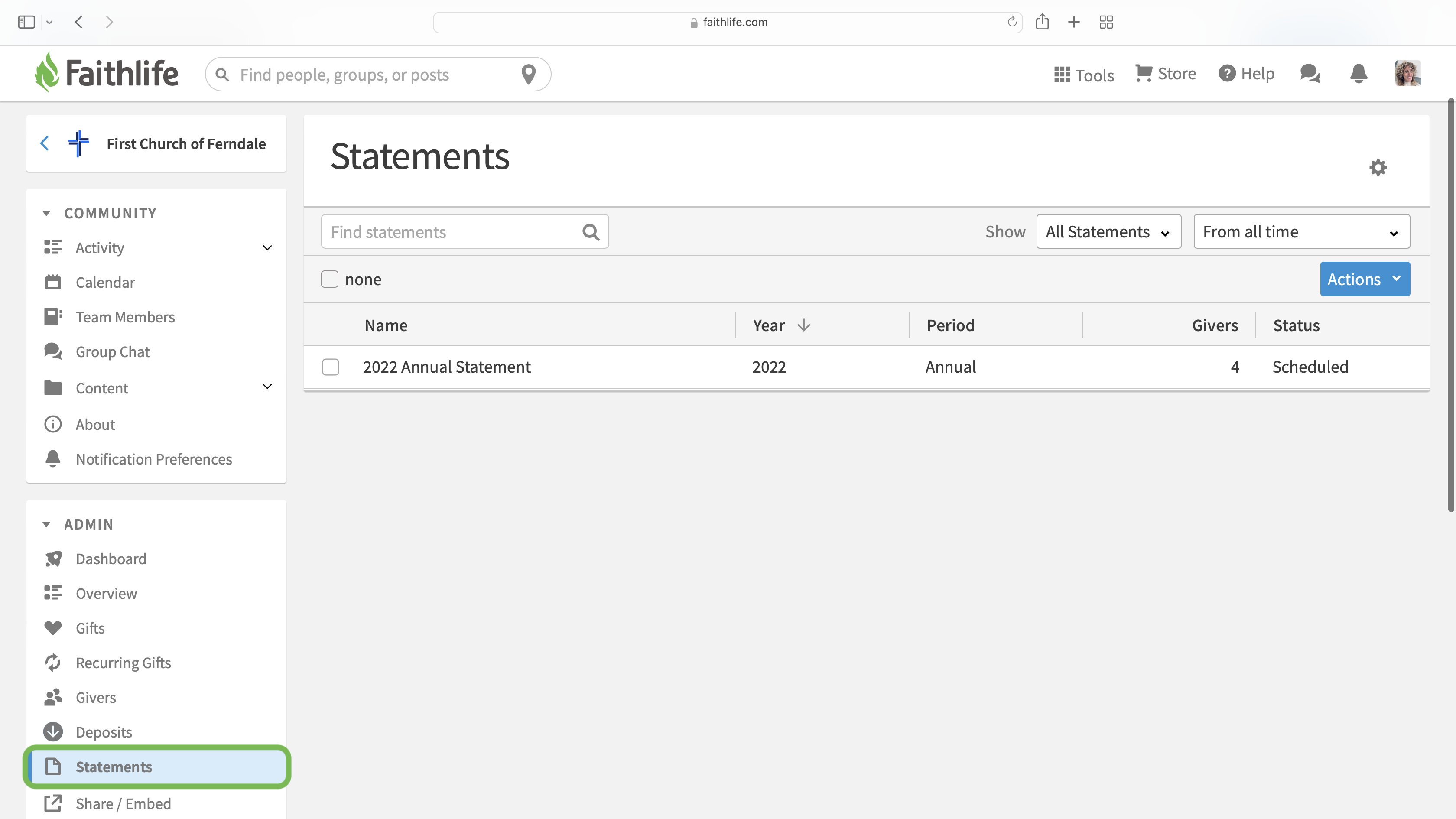Collapse the ADMIN section
Image resolution: width=1456 pixels, height=819 pixels.
[x=46, y=524]
